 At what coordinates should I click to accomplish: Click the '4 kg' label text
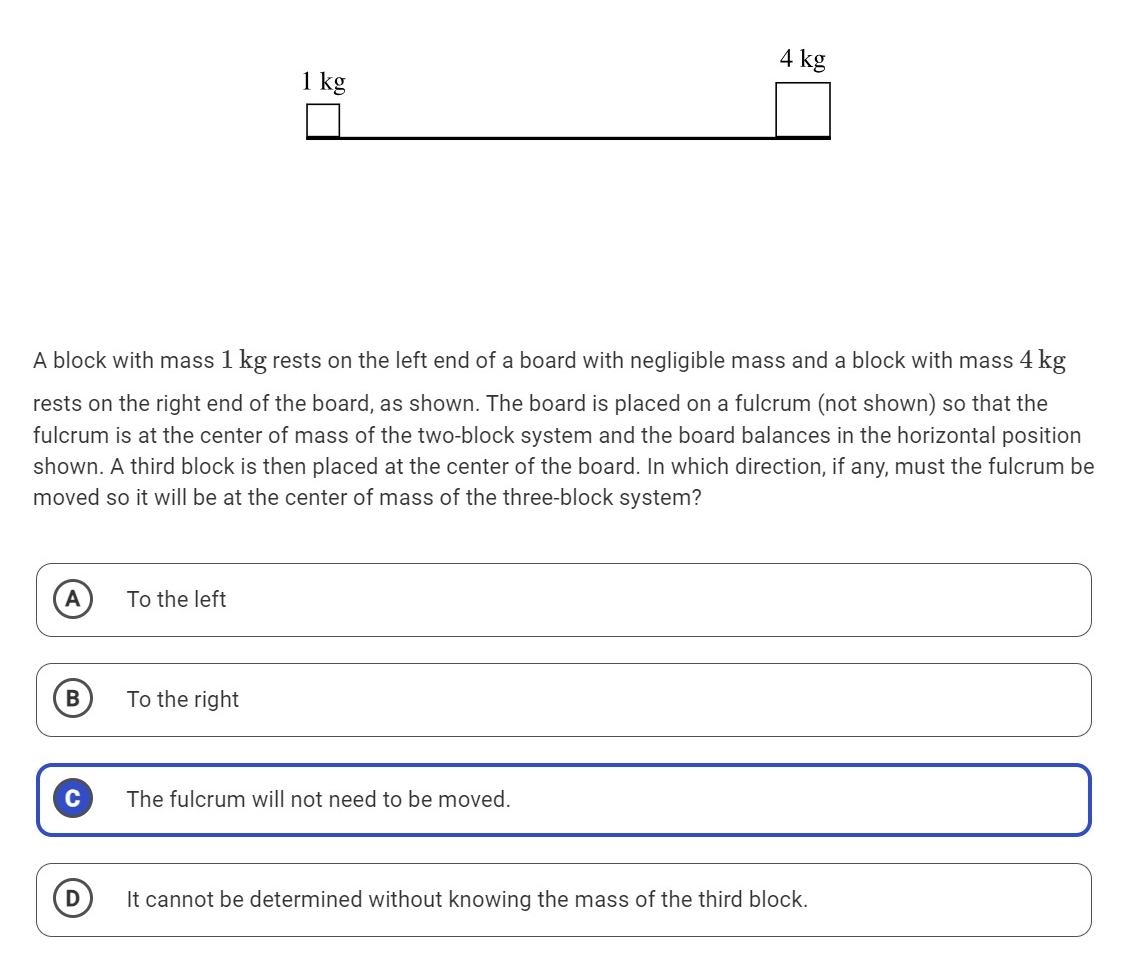click(x=802, y=59)
